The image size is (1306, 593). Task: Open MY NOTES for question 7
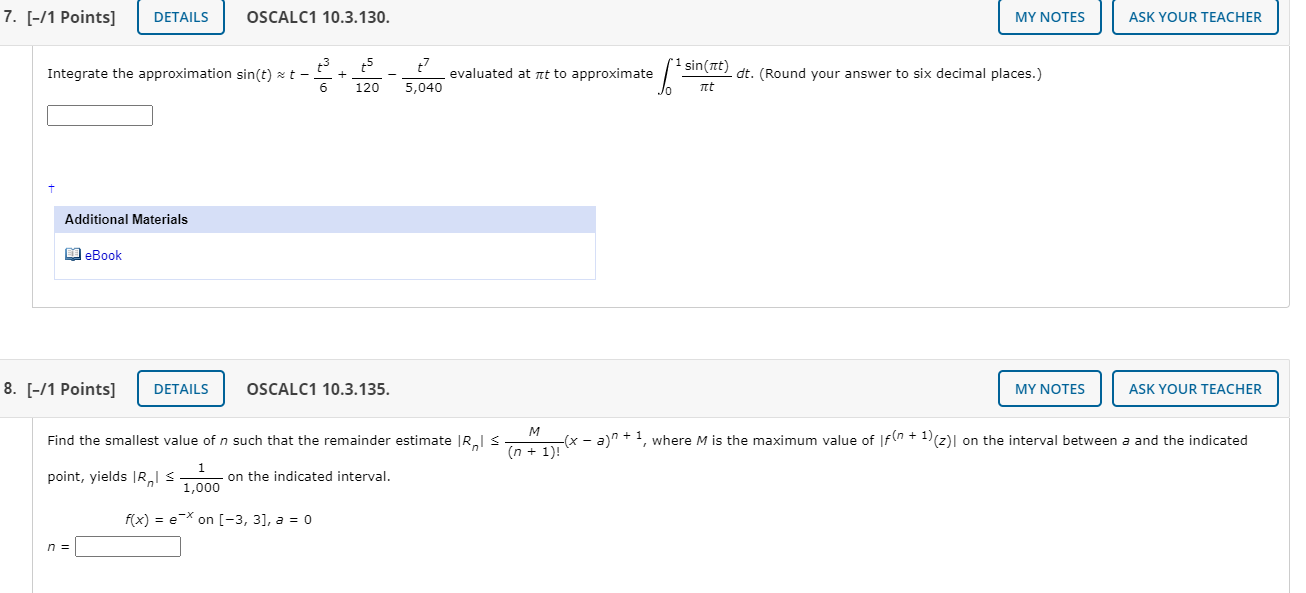[x=1049, y=17]
